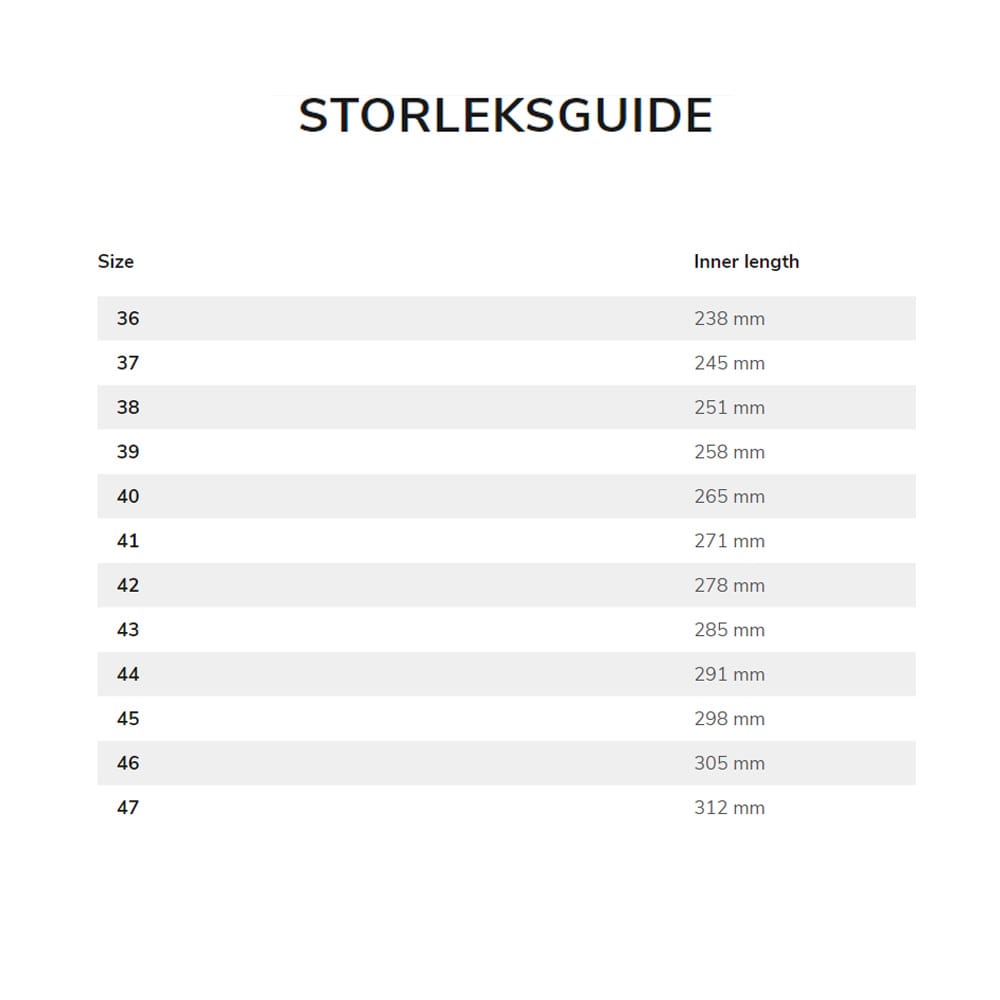1000x1000 pixels.
Task: Click the size 43 row label
Action: click(128, 630)
